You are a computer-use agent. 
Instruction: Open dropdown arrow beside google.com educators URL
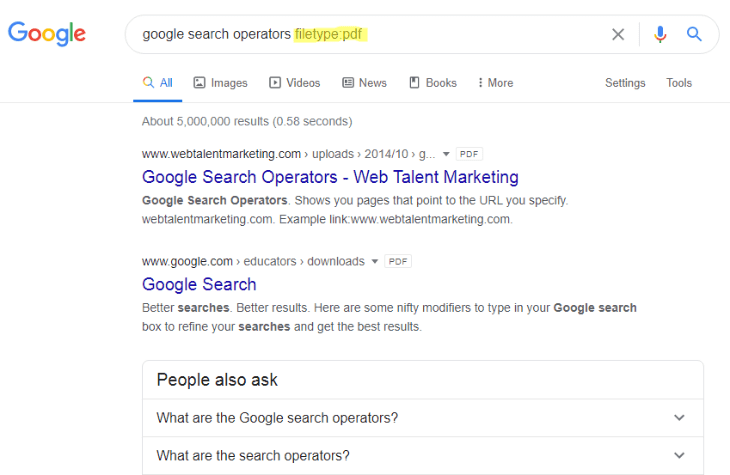tap(375, 261)
